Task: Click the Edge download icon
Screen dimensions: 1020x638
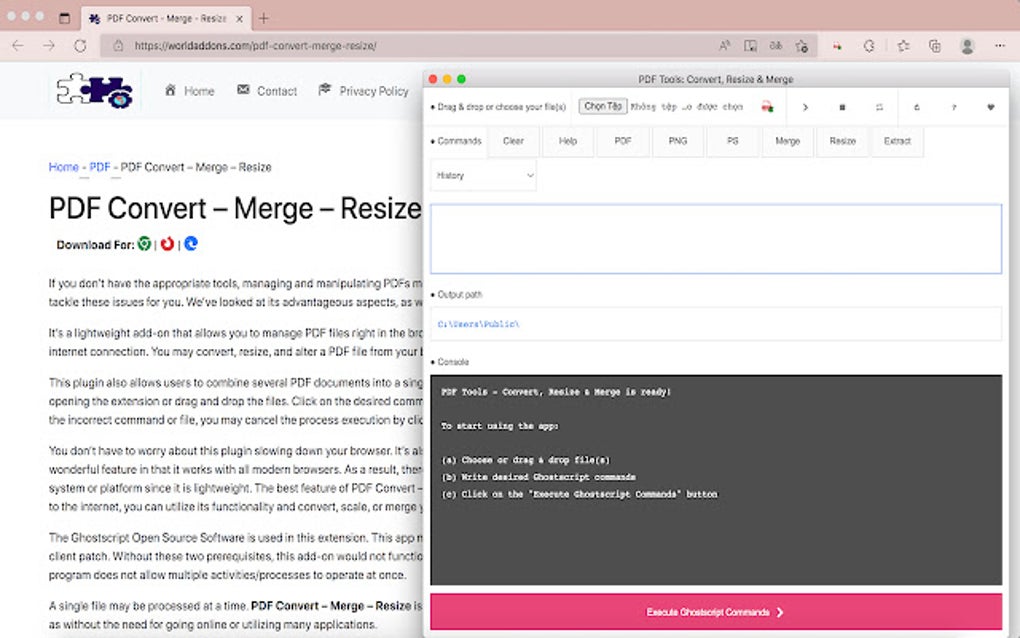Action: pos(191,244)
